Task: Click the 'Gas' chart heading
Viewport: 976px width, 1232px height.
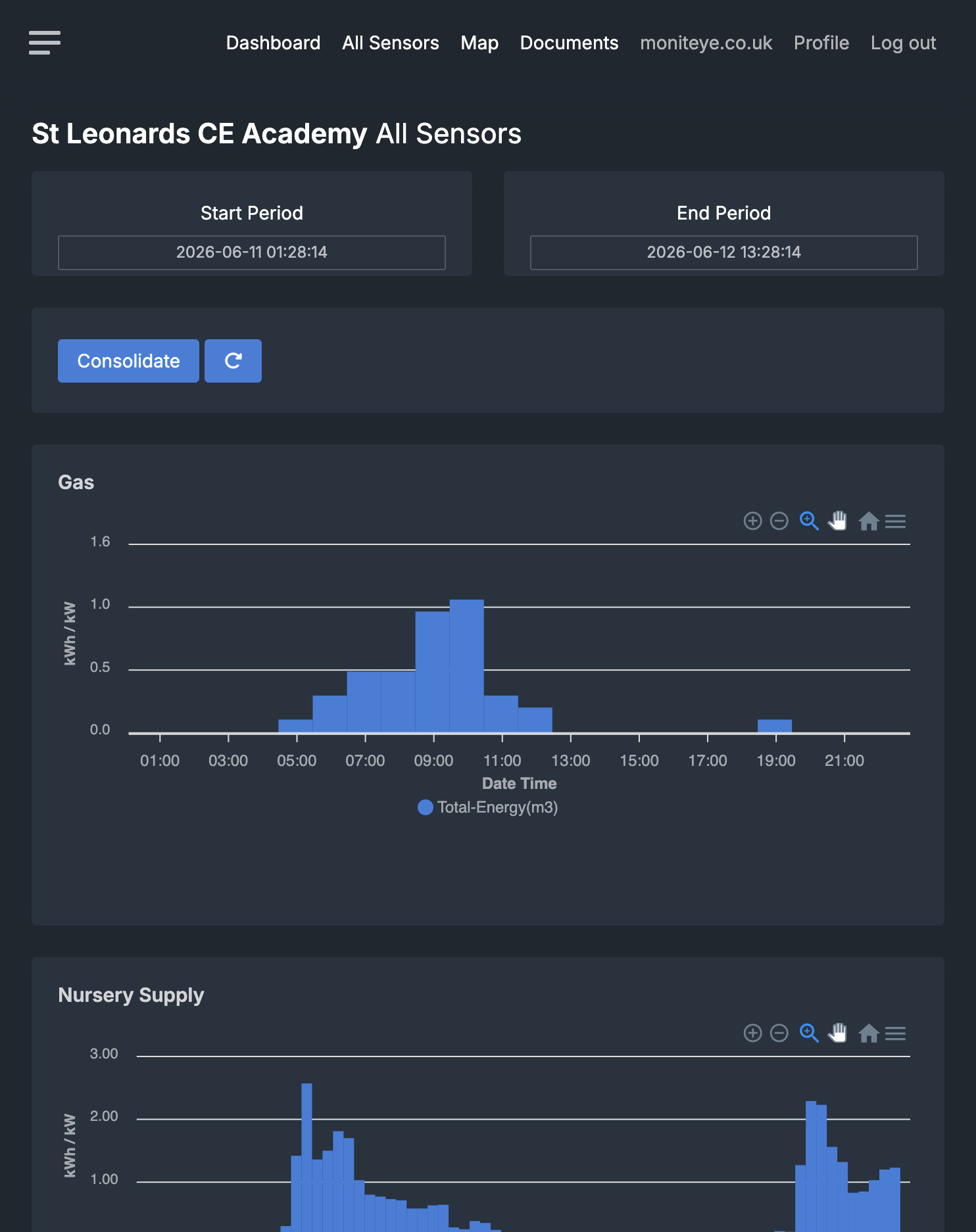Action: [x=76, y=483]
